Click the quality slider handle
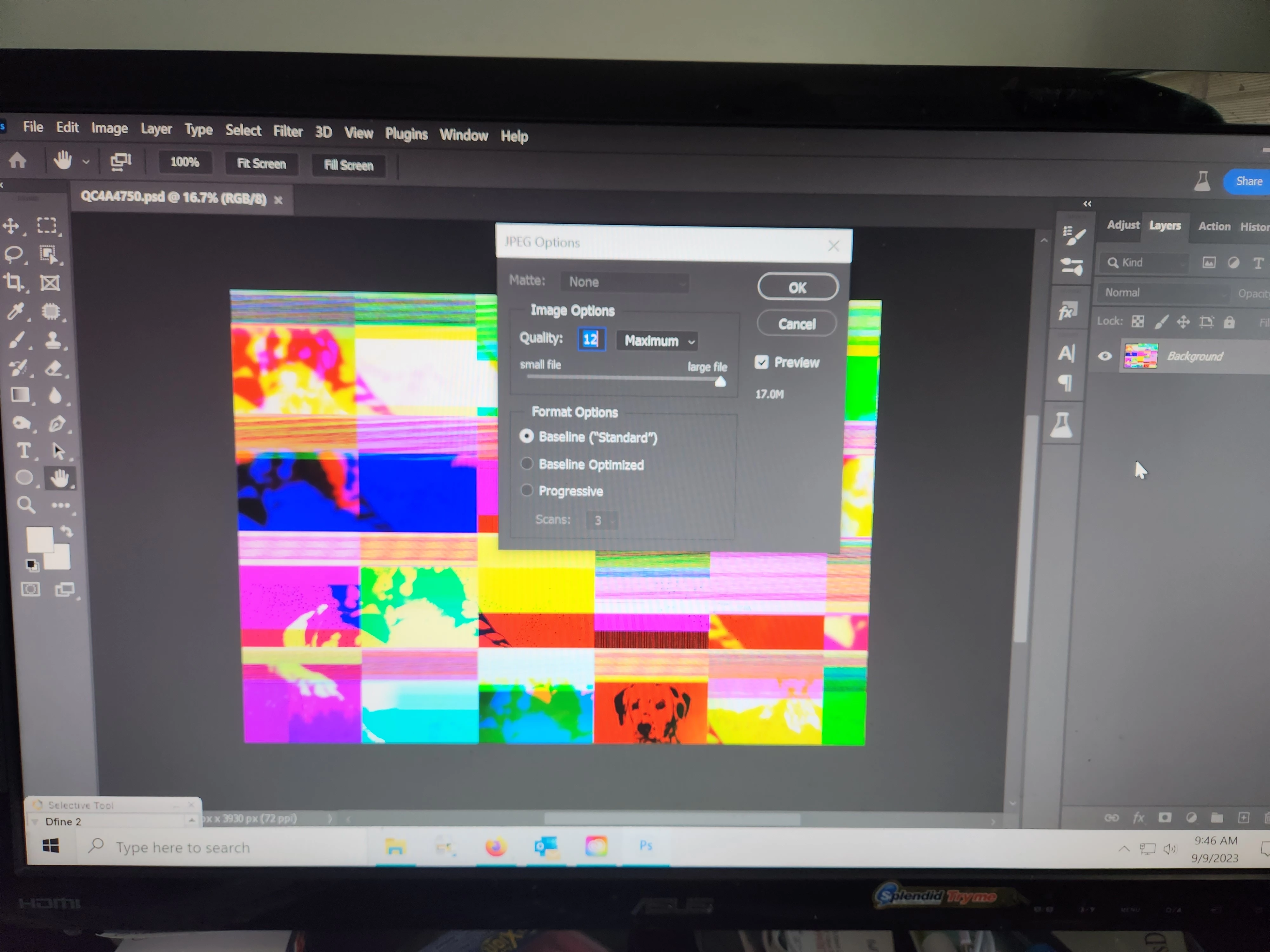The image size is (1270, 952). pos(720,382)
